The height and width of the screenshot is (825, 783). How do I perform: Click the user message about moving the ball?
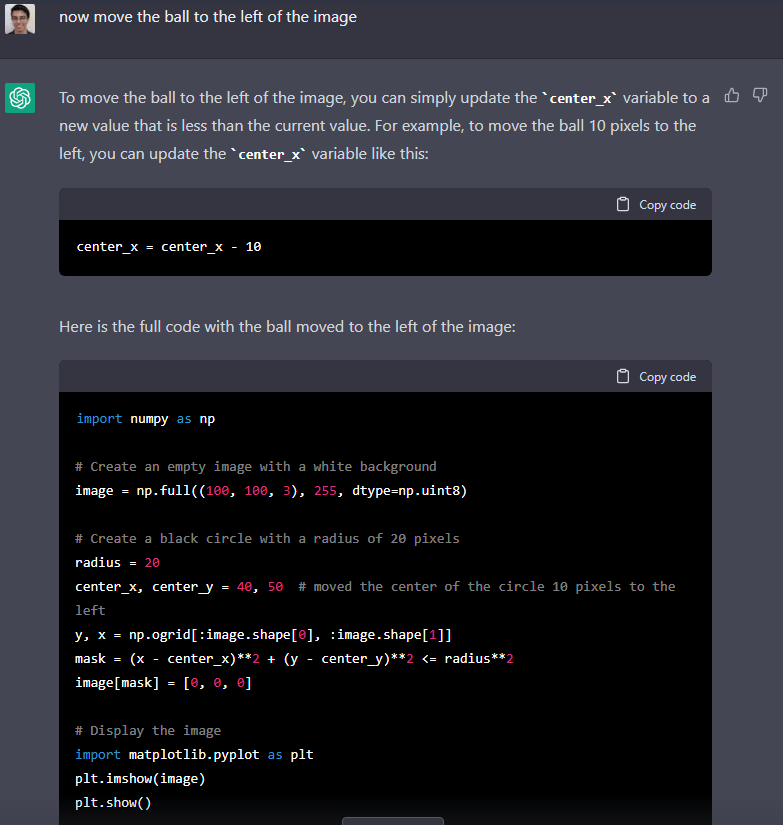pos(207,17)
